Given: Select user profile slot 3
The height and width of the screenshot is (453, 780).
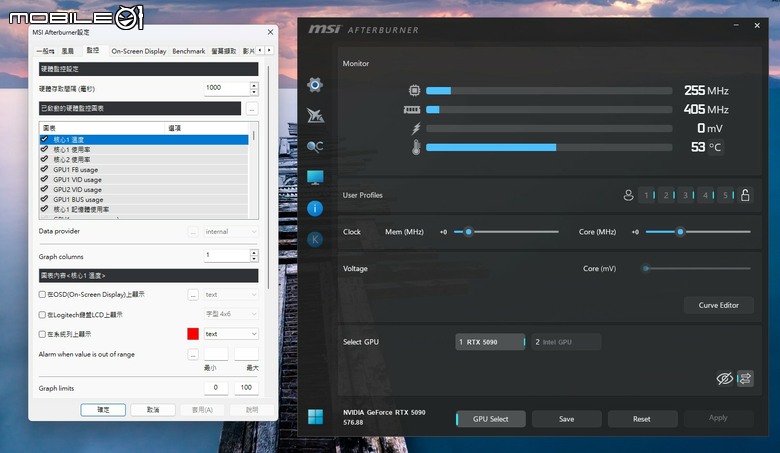Looking at the screenshot, I should click(x=685, y=195).
